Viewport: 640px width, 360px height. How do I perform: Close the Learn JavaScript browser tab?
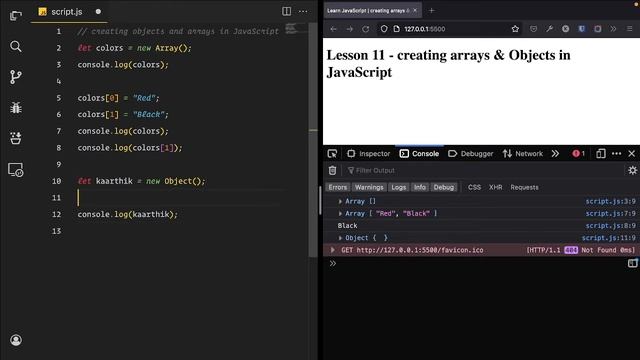[x=415, y=11]
